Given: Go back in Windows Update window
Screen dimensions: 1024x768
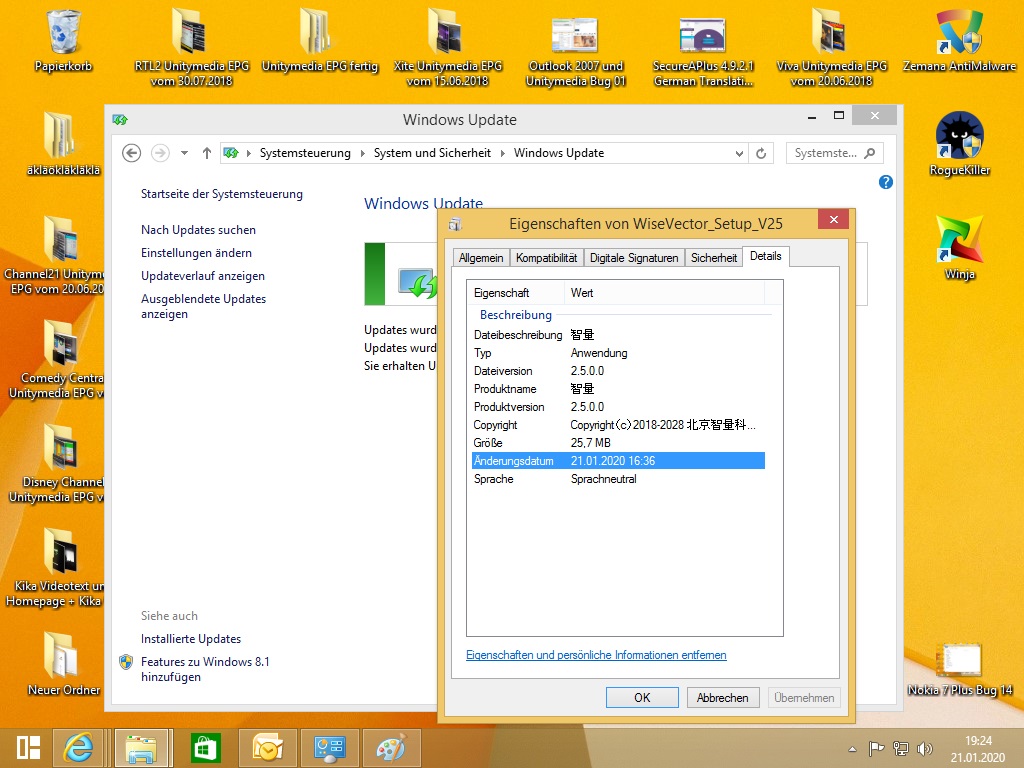Looking at the screenshot, I should tap(131, 153).
